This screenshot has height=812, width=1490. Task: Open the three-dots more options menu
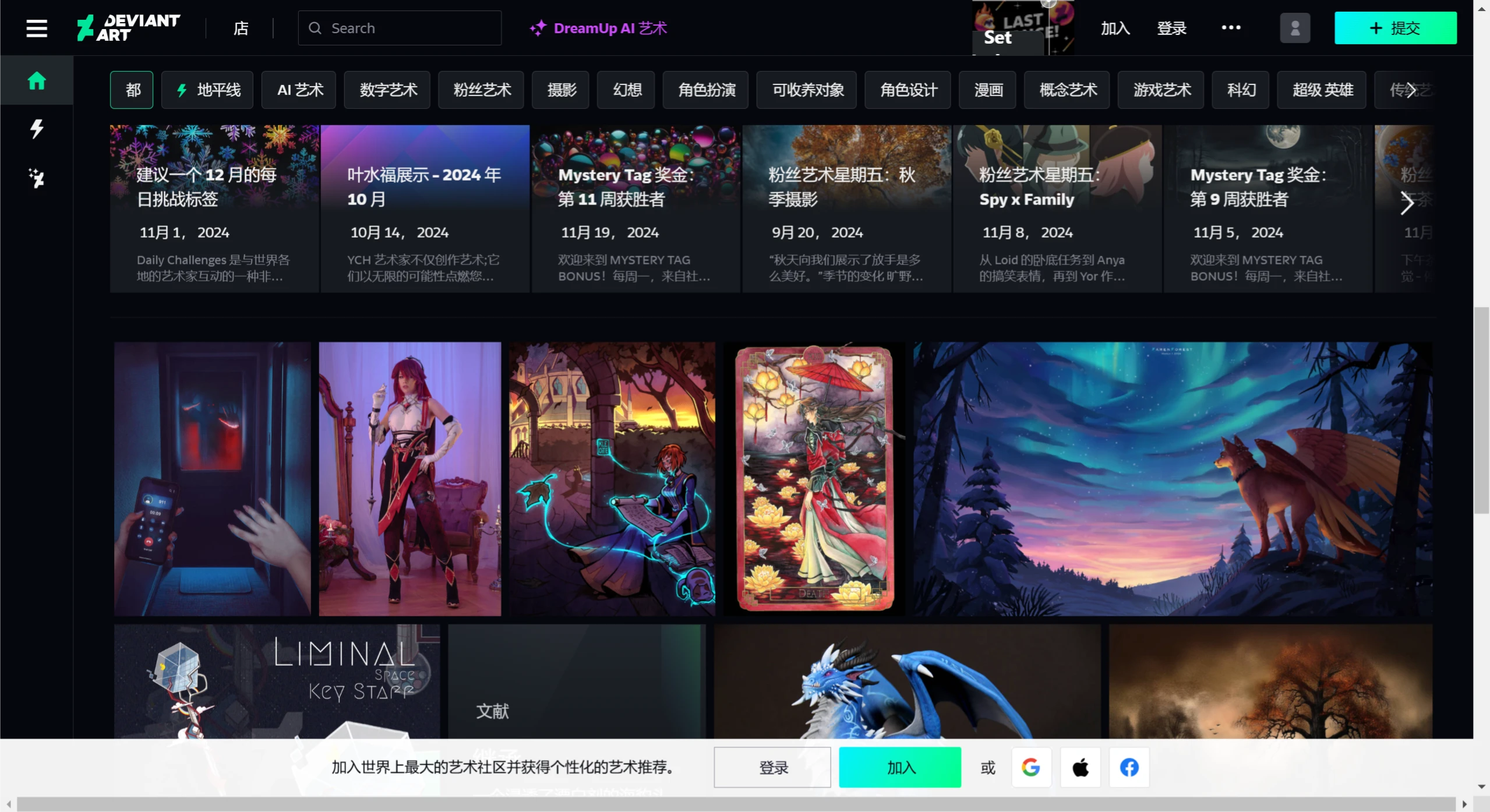tap(1231, 27)
